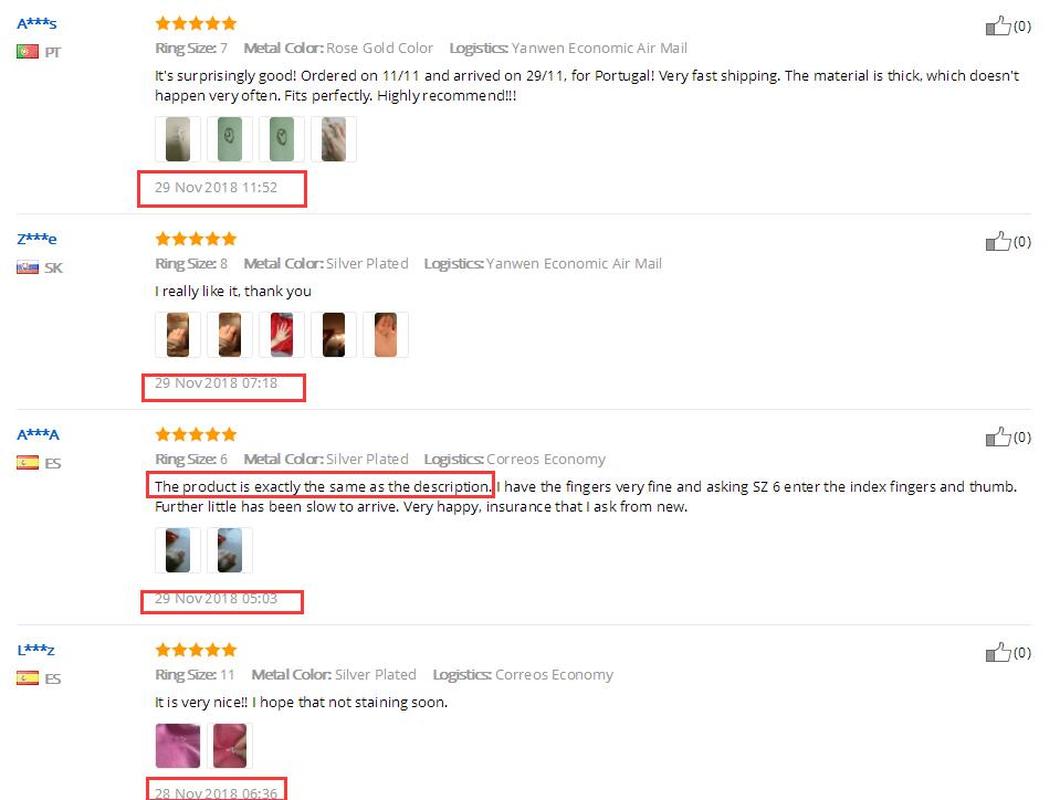
Task: Open first photo in A***s review
Action: tap(178, 139)
